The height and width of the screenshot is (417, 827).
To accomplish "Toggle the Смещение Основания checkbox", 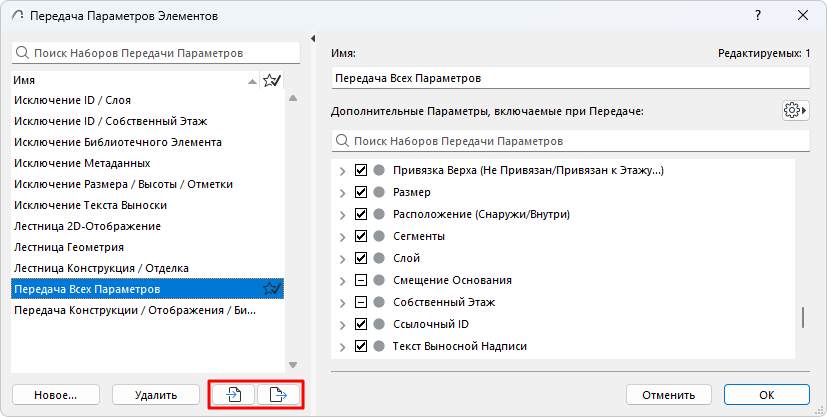I will click(x=361, y=280).
